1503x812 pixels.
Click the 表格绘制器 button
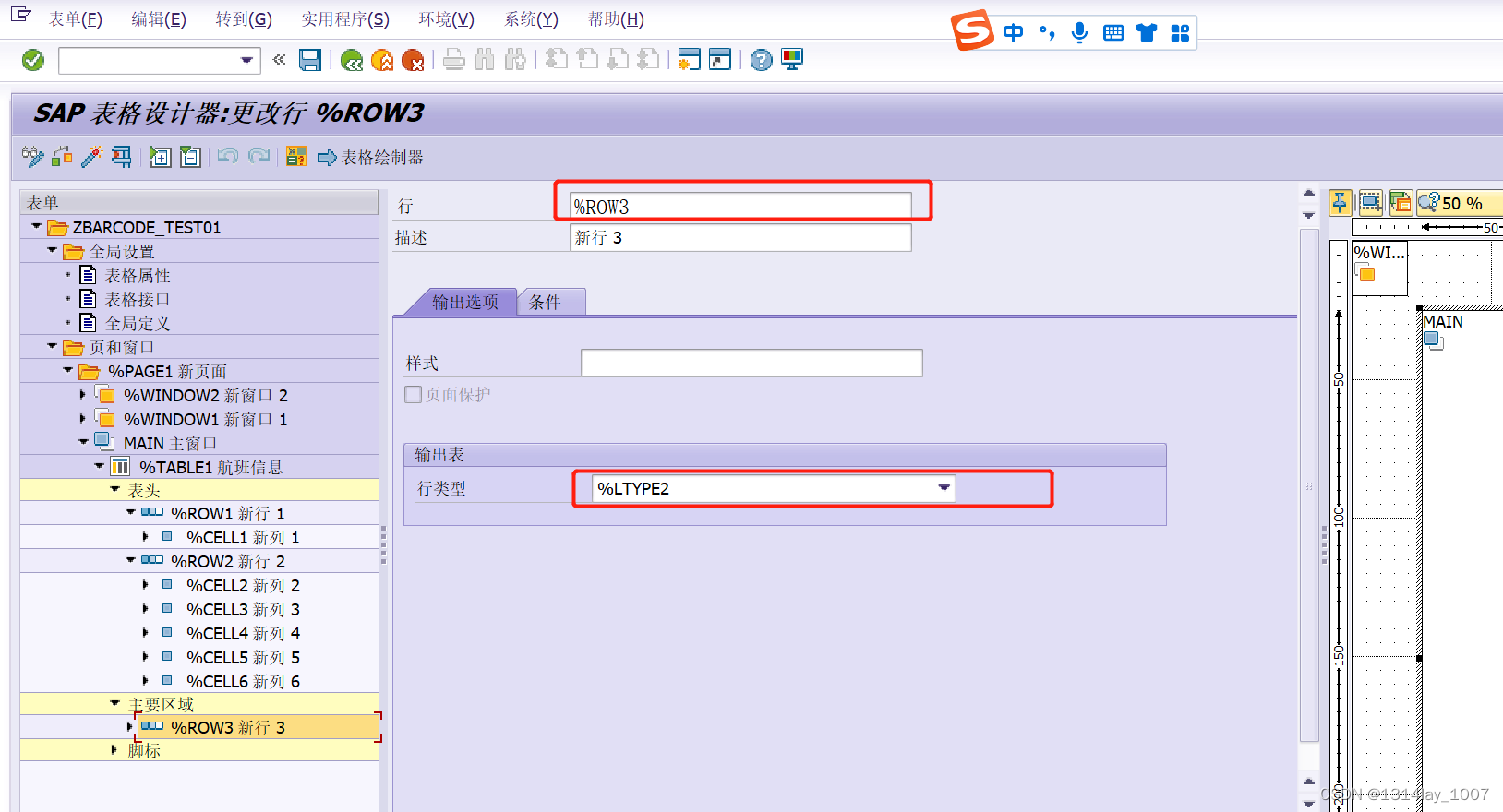pos(370,158)
